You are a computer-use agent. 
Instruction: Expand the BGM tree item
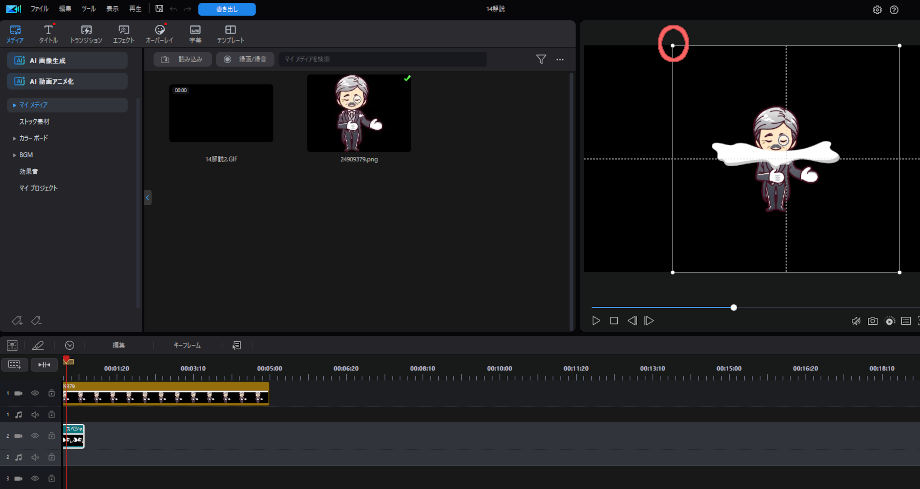tap(14, 155)
